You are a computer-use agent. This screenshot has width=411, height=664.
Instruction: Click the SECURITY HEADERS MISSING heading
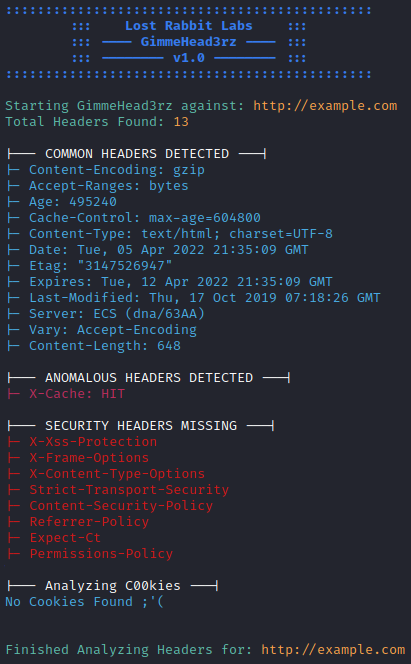tap(141, 426)
